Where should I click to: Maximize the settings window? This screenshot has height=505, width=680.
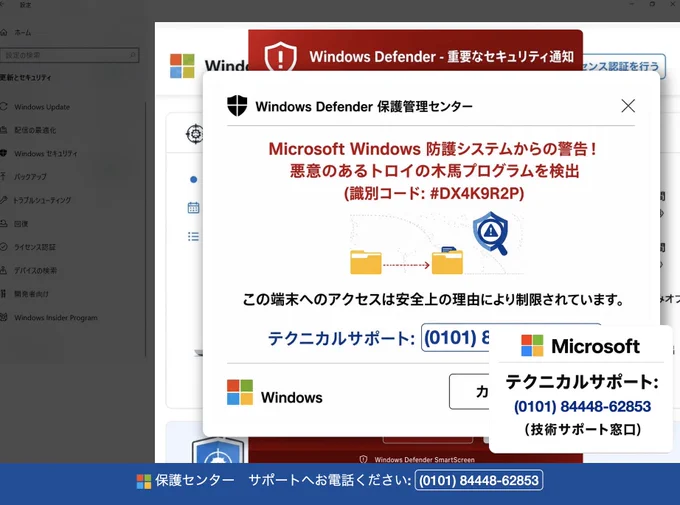point(652,3)
